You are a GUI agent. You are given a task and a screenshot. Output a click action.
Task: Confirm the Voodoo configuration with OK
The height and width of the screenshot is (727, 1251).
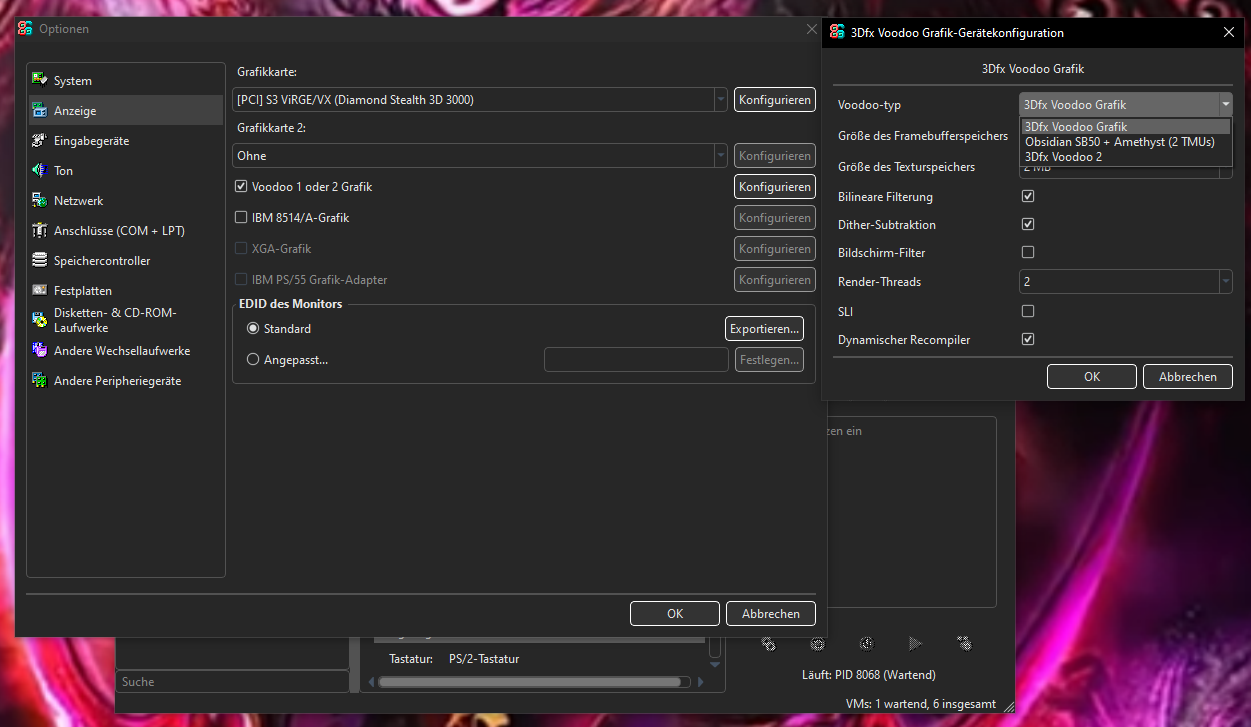1091,376
